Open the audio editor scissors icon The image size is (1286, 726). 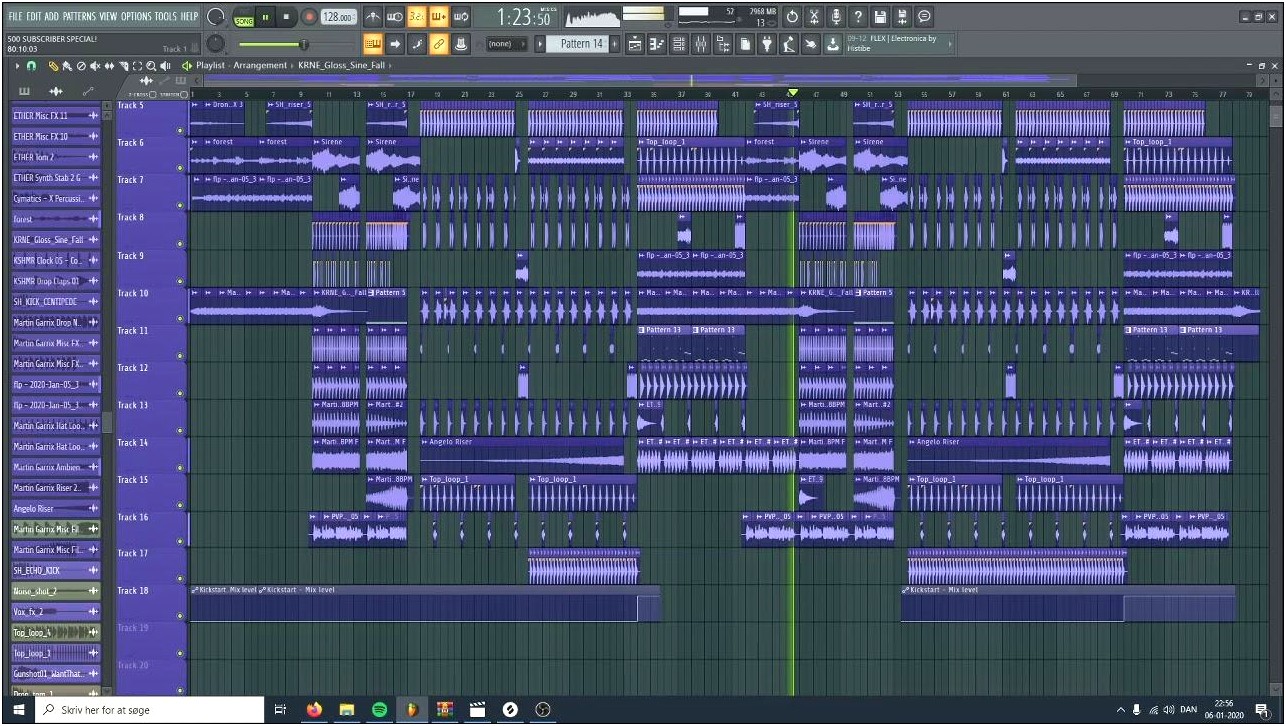tap(814, 17)
